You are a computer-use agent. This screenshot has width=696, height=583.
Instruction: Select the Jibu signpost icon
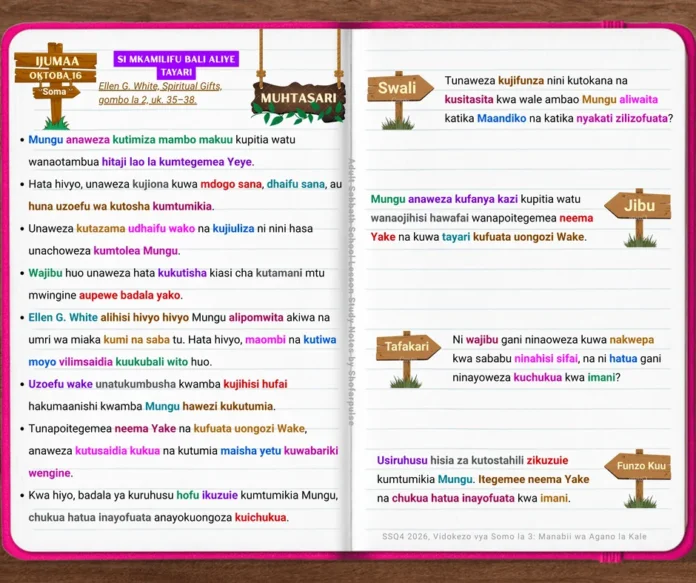click(638, 218)
